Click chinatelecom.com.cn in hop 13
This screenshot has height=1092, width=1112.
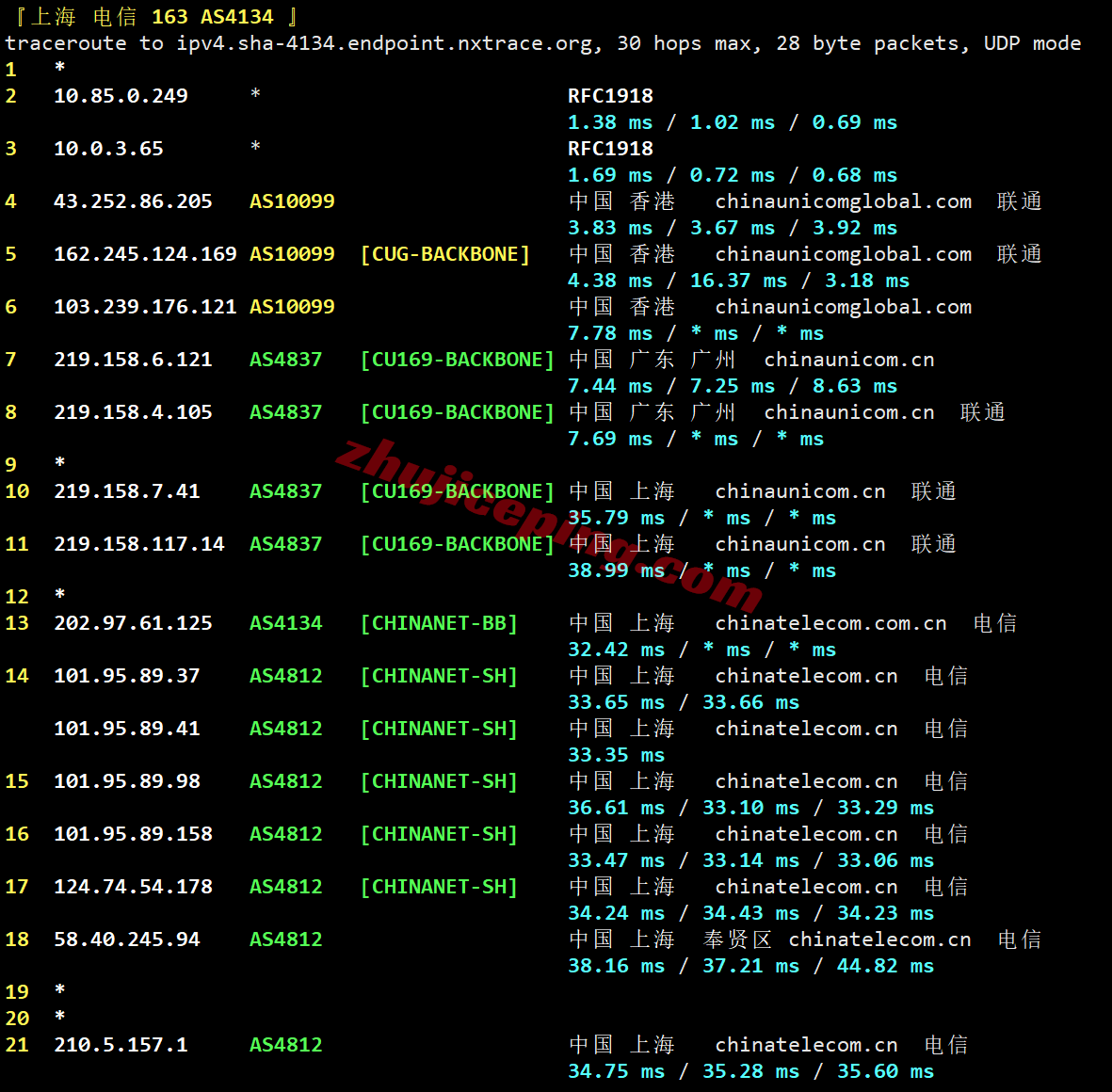[x=830, y=622]
